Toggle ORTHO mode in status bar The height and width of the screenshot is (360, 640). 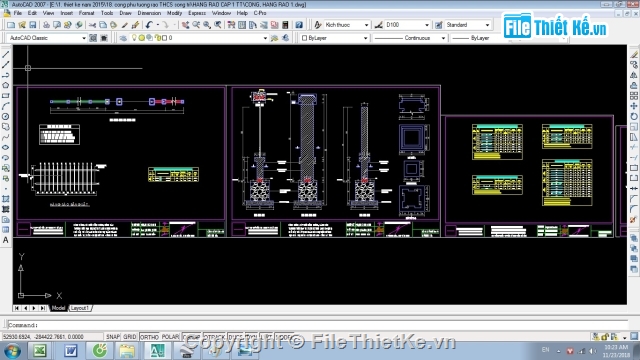point(149,337)
